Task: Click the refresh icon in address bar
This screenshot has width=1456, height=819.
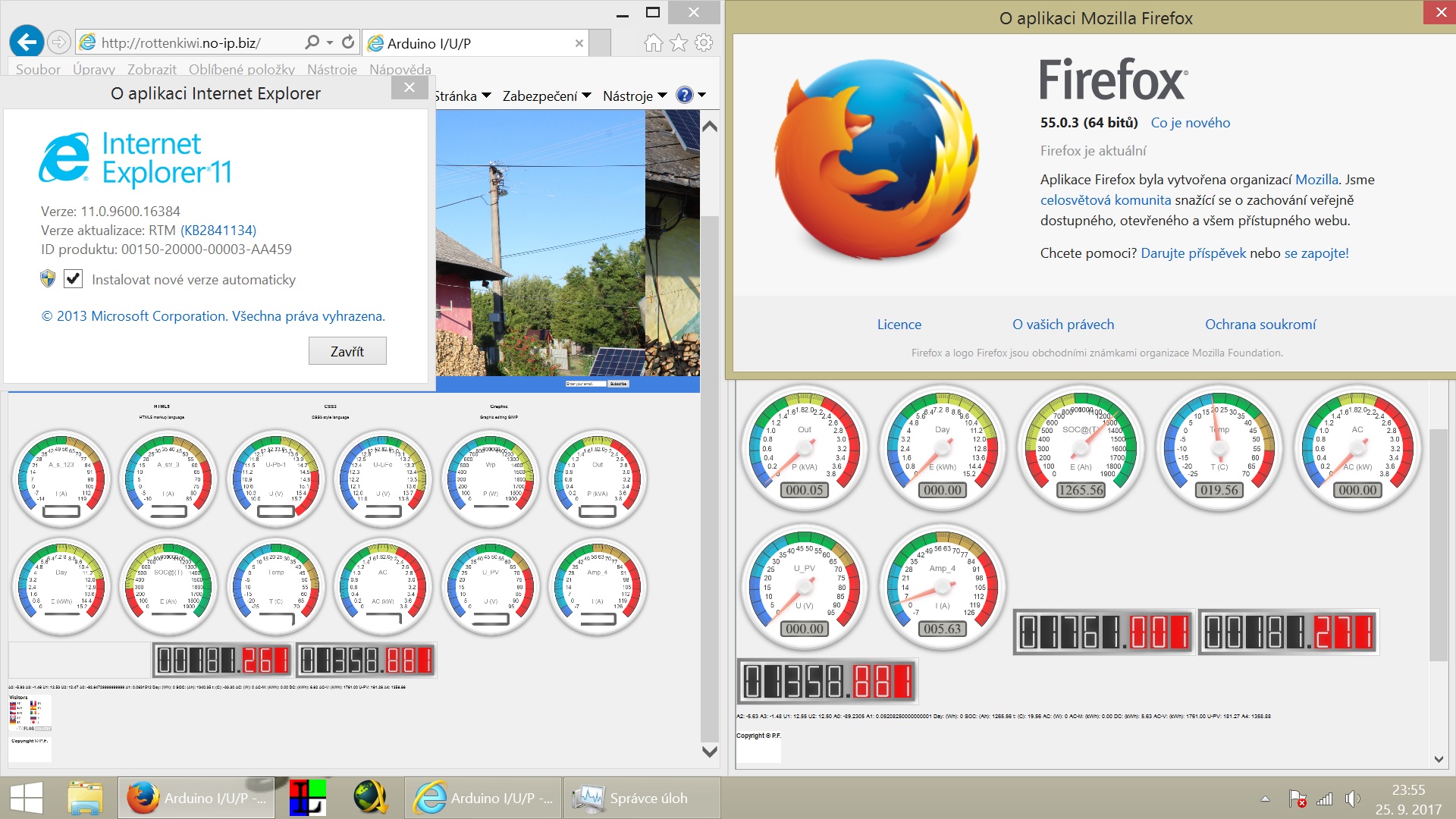Action: pyautogui.click(x=348, y=42)
